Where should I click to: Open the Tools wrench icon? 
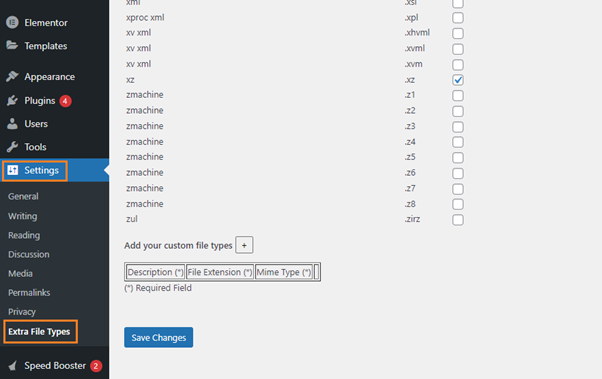click(x=12, y=147)
